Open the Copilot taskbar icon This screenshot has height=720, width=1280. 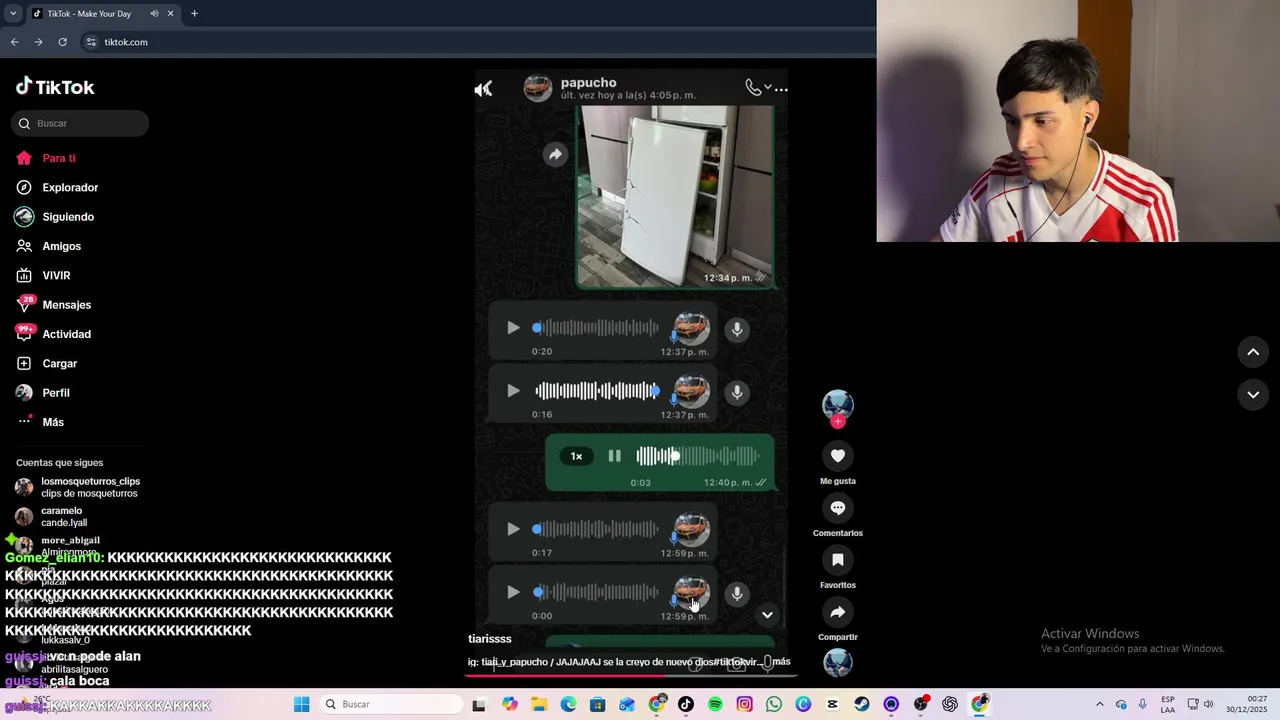click(510, 704)
